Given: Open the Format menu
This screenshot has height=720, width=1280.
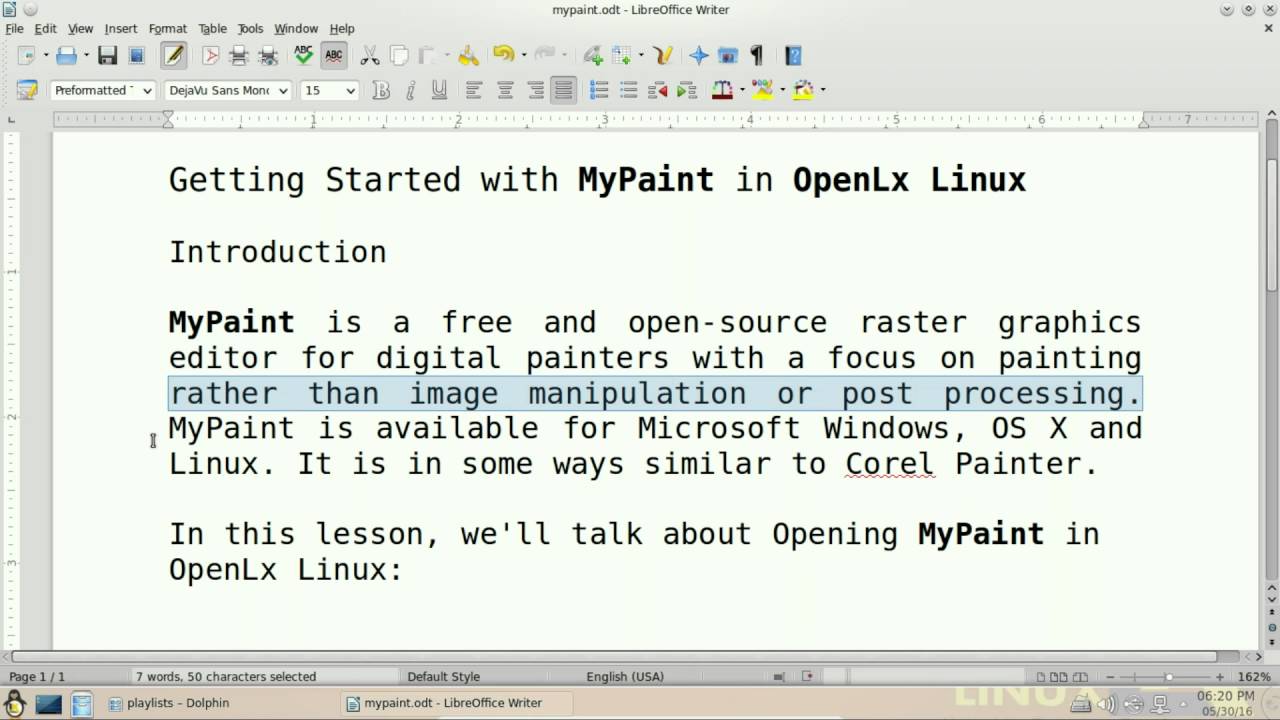Looking at the screenshot, I should (x=168, y=28).
